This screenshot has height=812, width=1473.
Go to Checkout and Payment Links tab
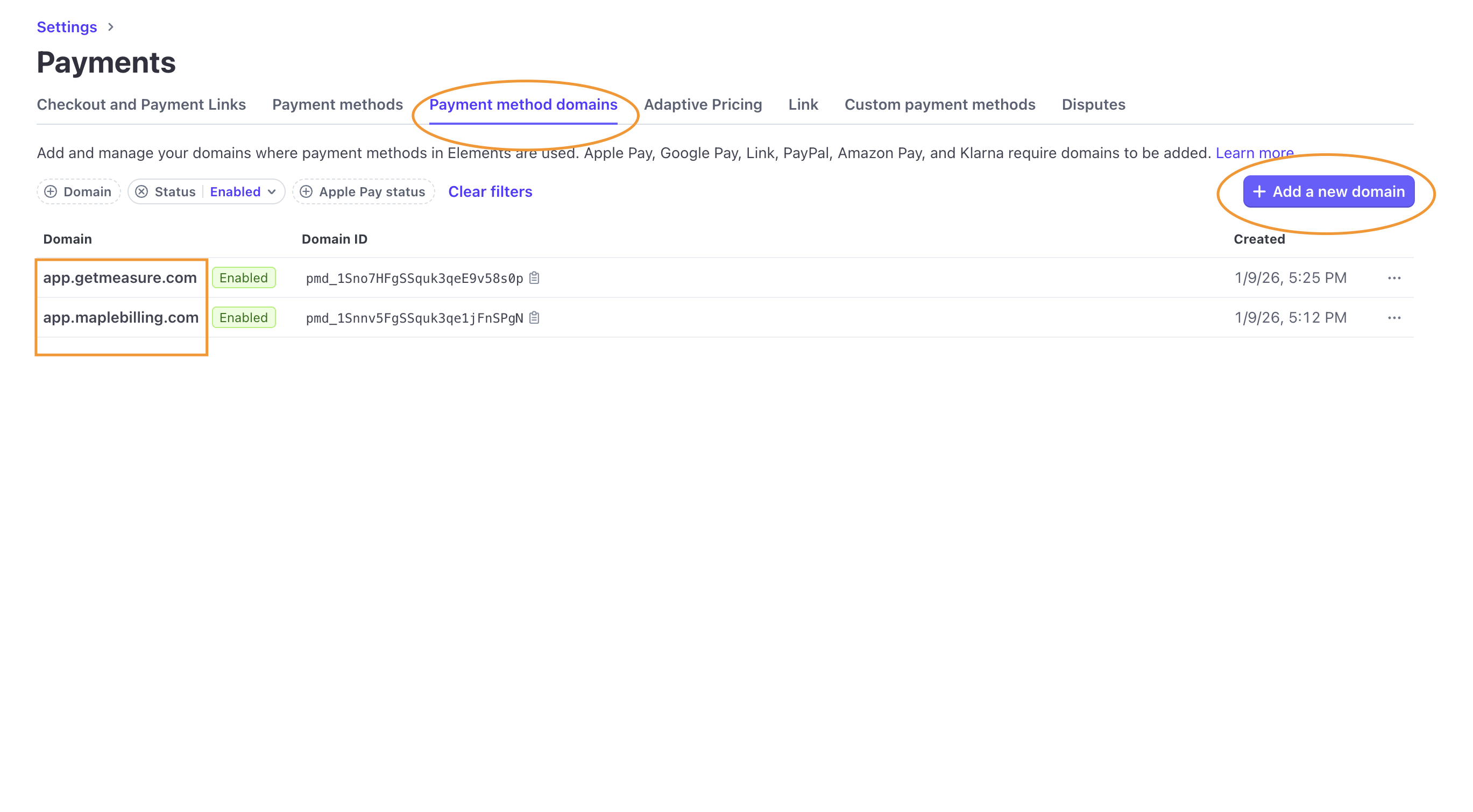[141, 104]
